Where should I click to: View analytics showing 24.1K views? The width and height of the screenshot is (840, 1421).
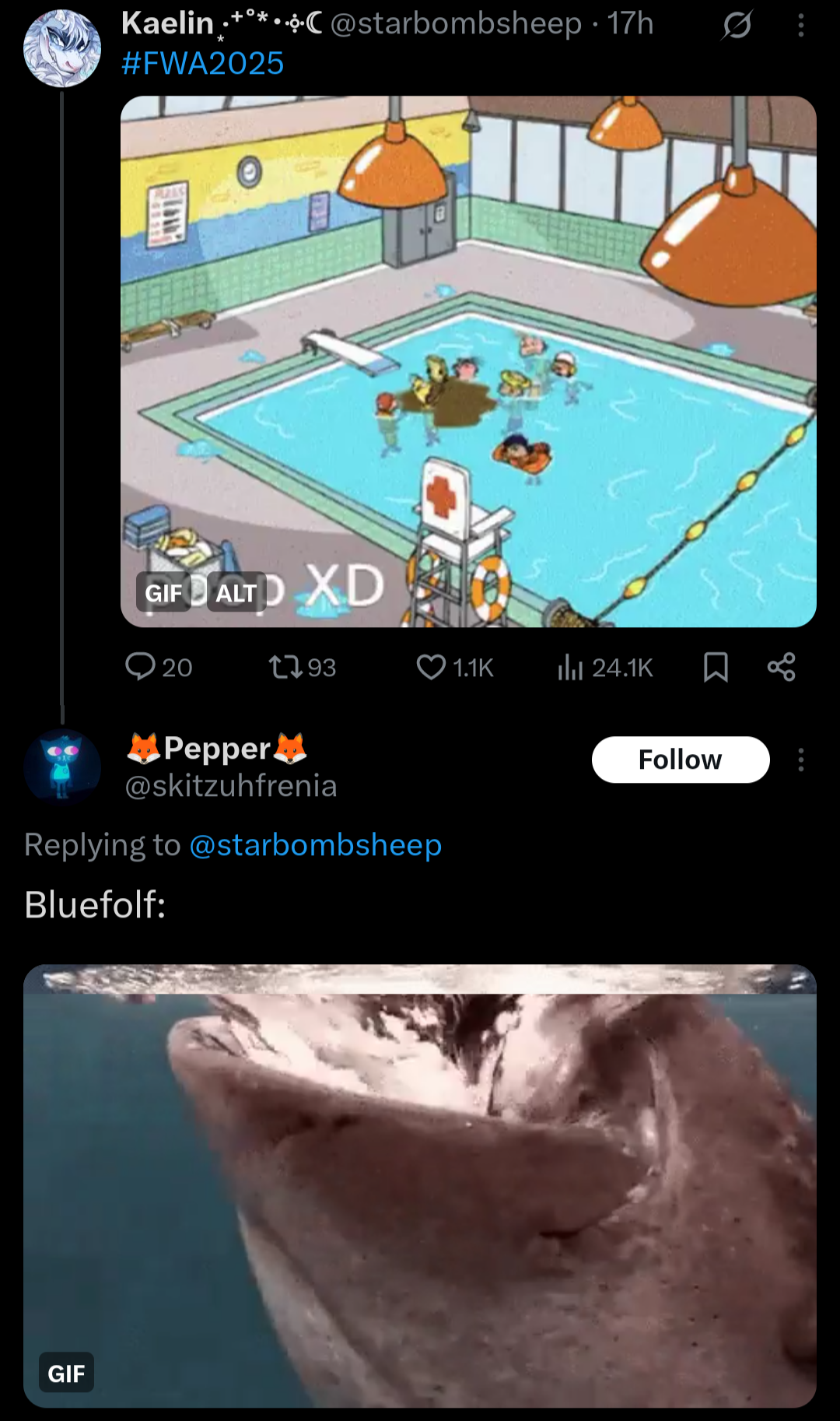tap(605, 667)
